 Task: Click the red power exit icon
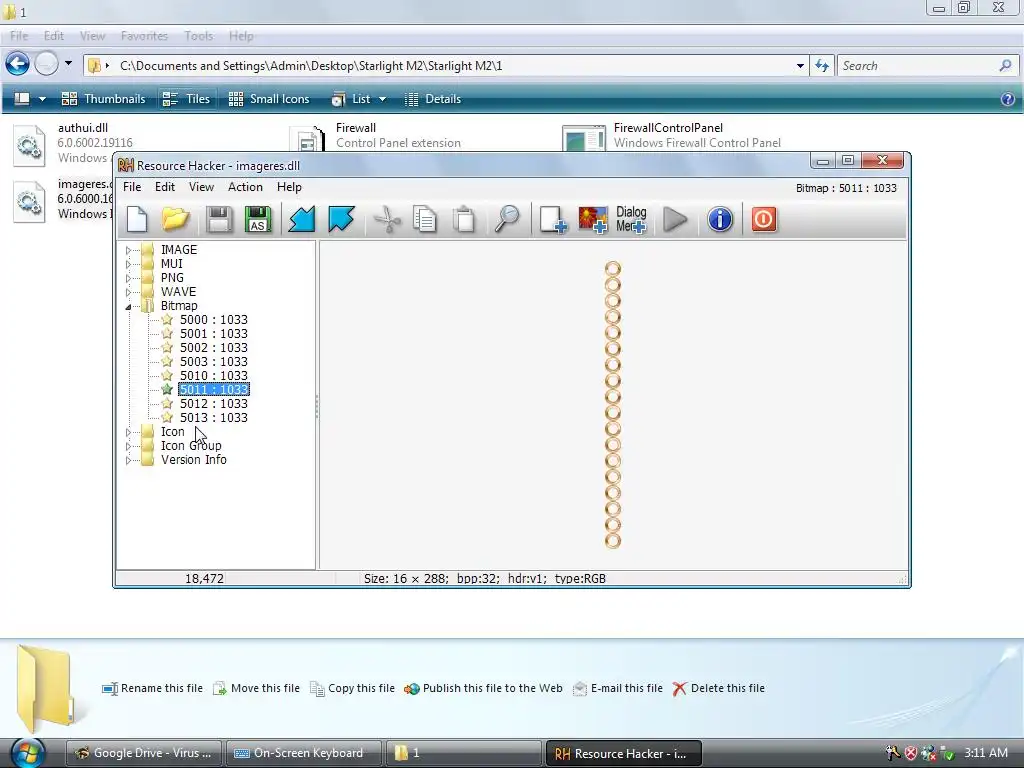763,219
